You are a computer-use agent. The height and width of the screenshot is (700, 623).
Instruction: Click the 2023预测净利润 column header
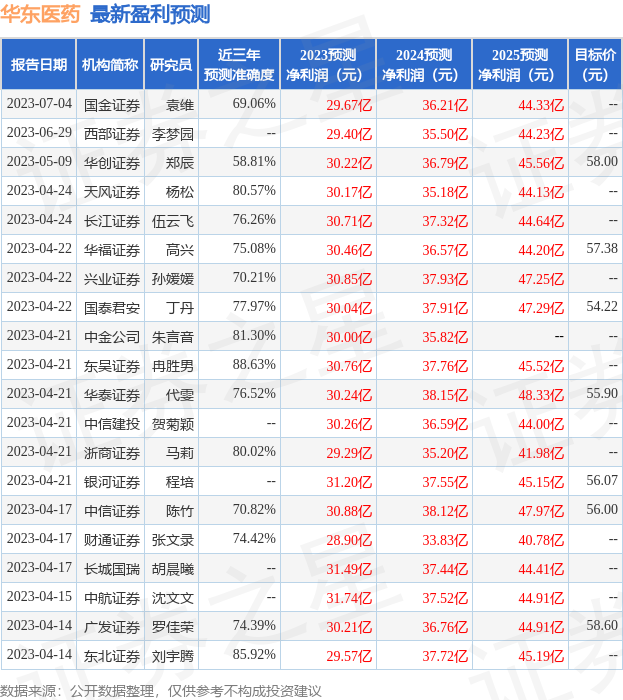(328, 64)
